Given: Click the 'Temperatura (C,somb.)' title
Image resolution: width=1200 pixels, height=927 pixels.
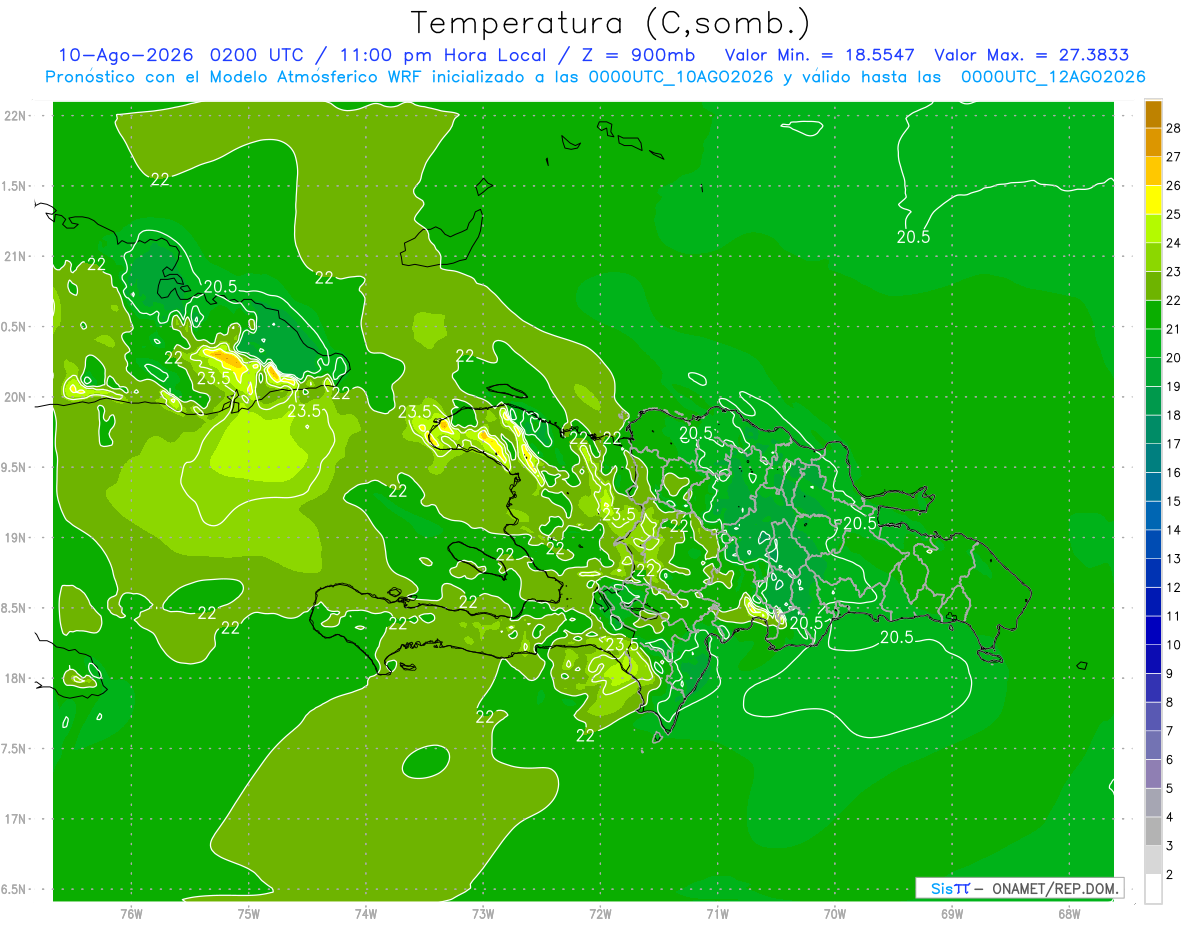Looking at the screenshot, I should point(610,22).
